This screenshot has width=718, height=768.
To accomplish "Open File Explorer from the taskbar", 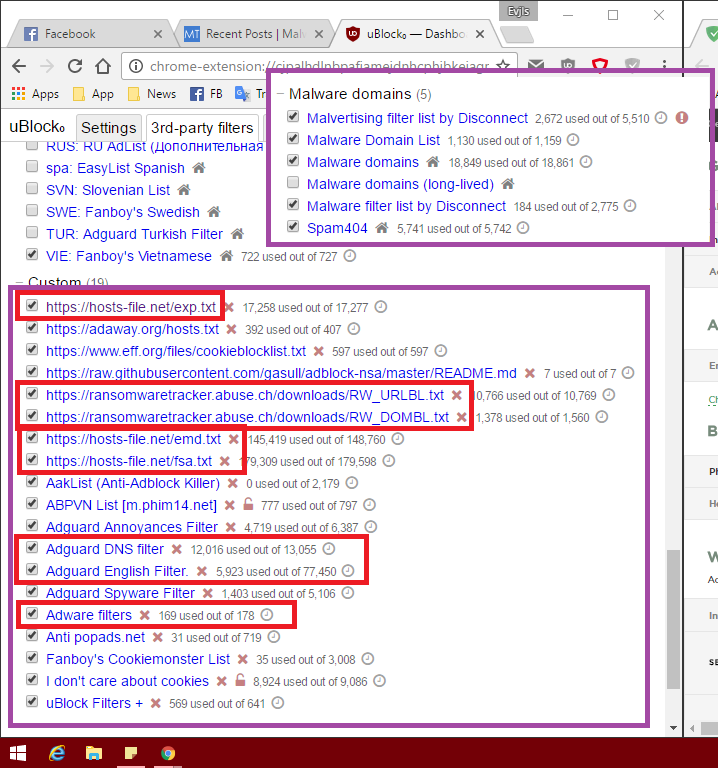I will coord(94,753).
